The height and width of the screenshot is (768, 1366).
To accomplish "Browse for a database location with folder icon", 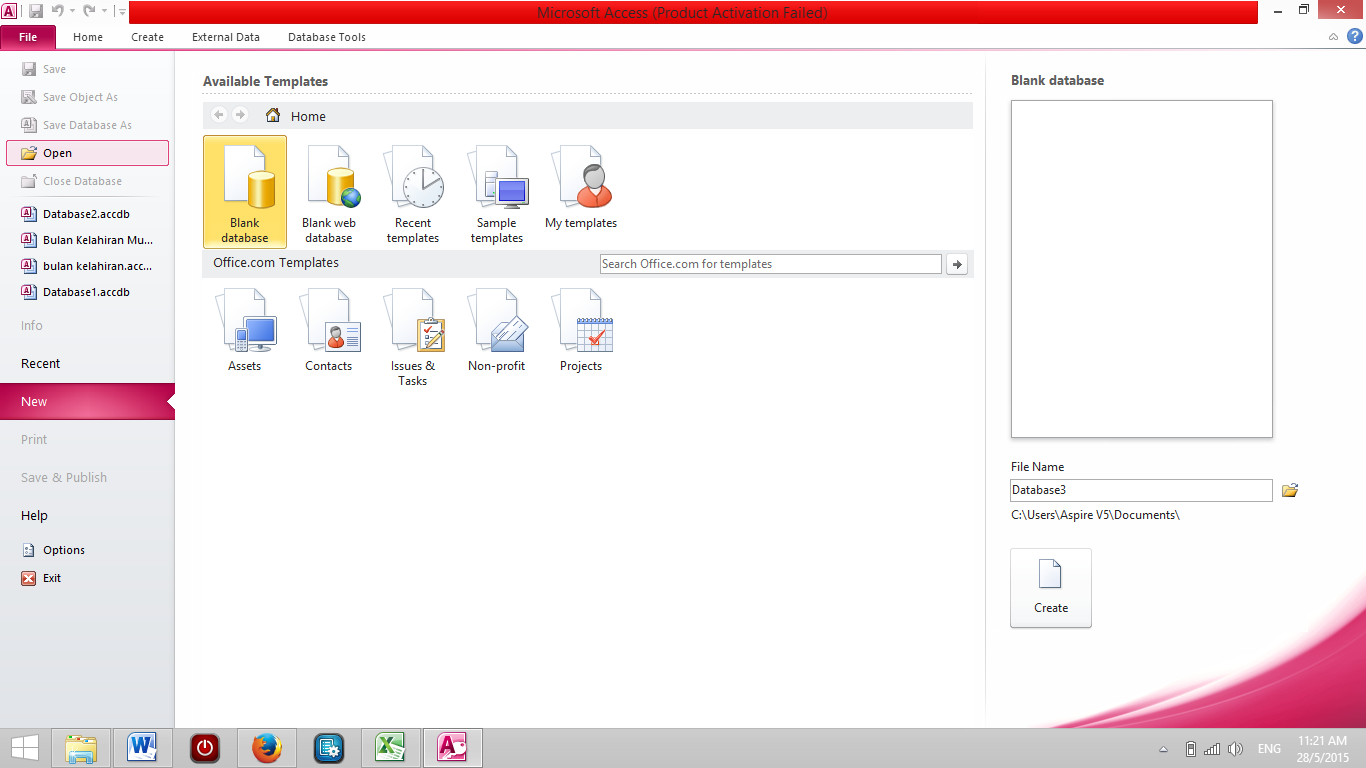I will tap(1289, 490).
